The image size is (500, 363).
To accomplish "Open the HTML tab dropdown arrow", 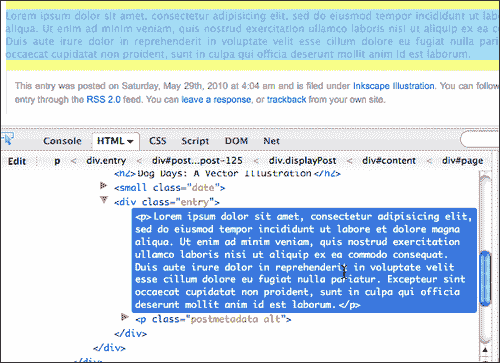I will (130, 142).
